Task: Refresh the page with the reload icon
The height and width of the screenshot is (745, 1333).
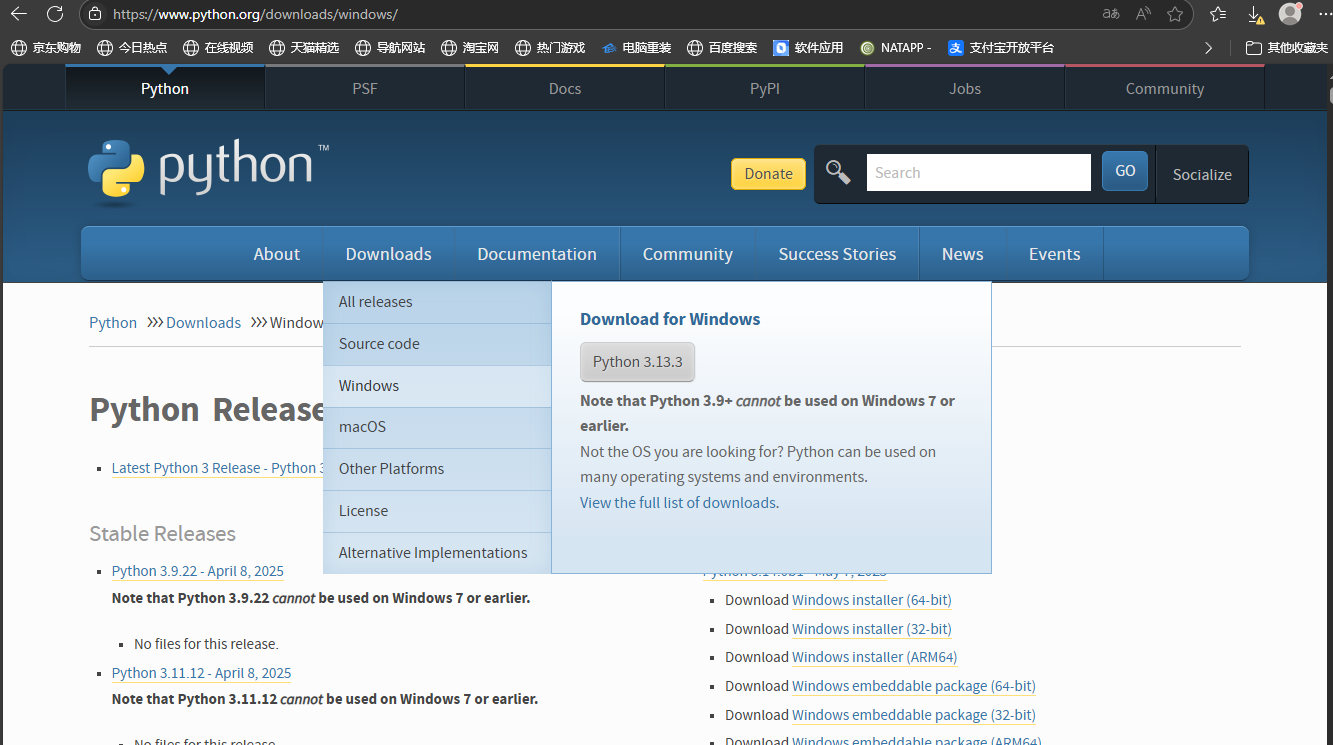Action: [55, 14]
